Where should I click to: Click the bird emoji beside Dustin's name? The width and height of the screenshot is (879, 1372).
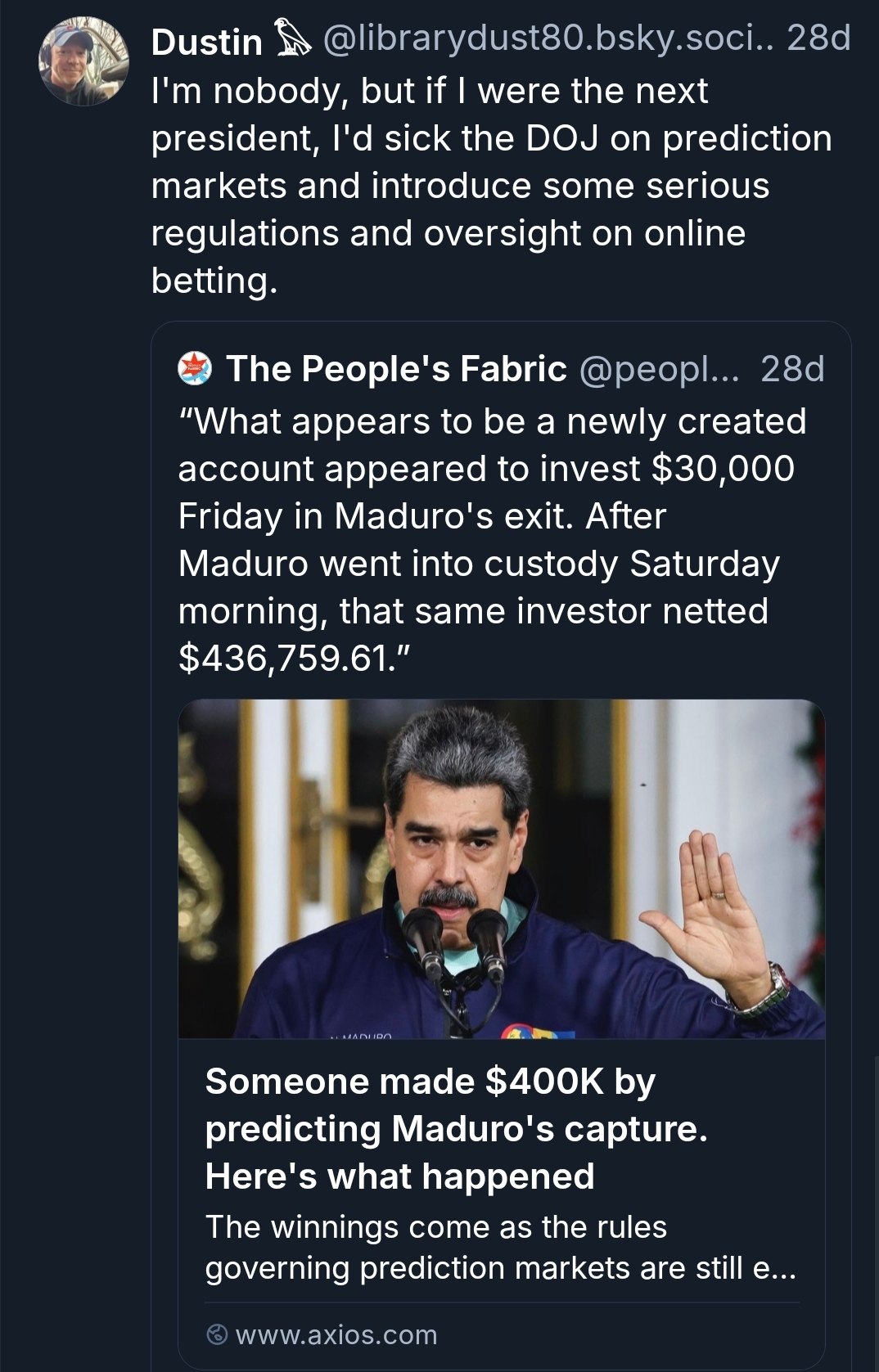[292, 40]
